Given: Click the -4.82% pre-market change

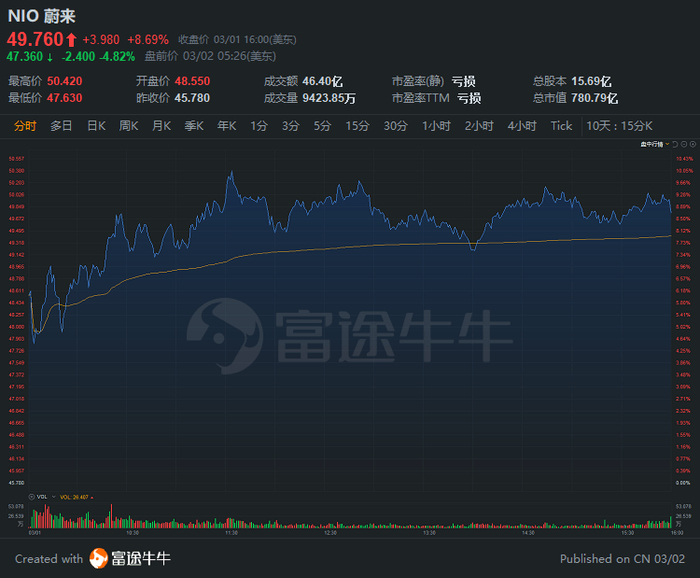Looking at the screenshot, I should pos(117,57).
